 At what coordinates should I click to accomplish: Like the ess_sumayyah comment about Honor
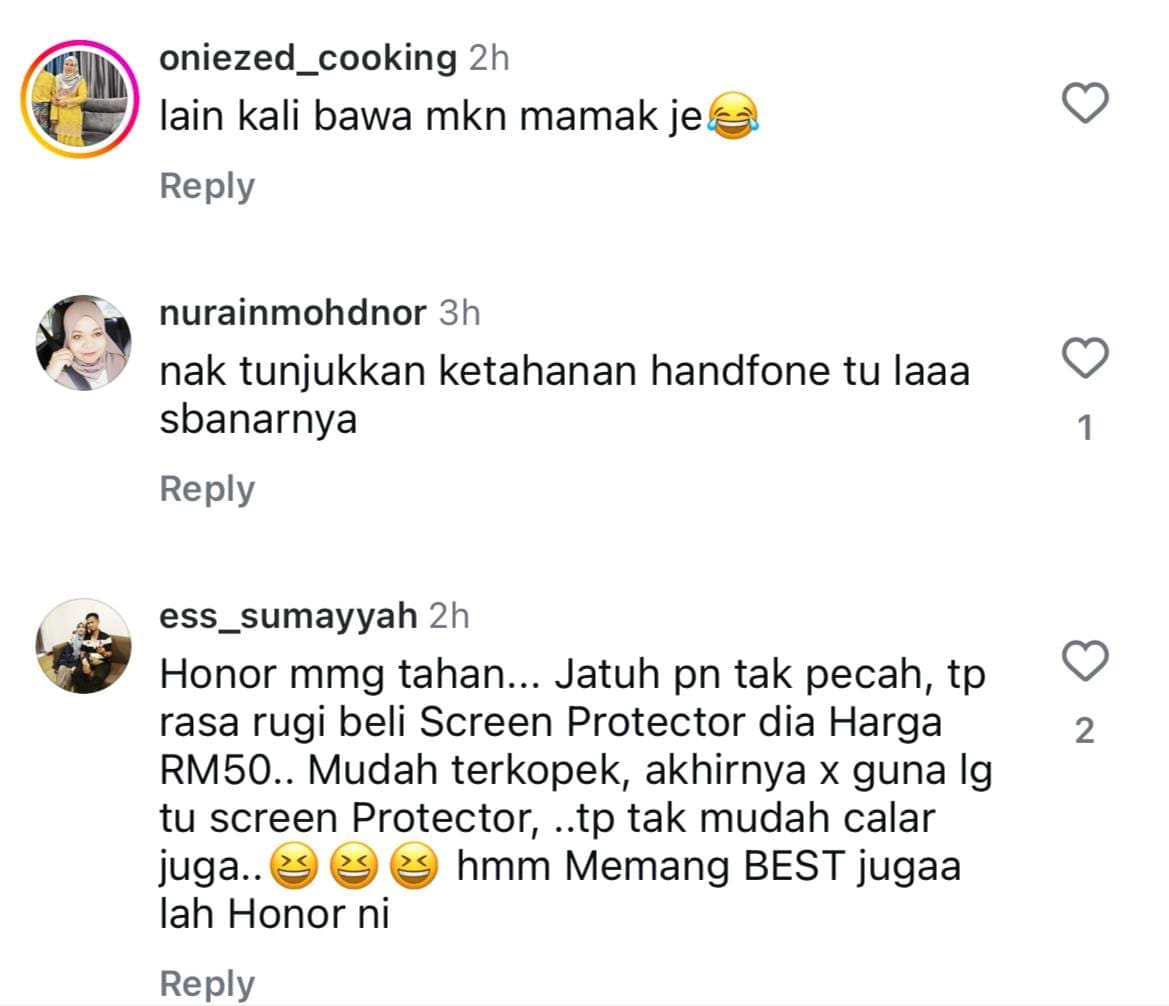coord(1086,661)
